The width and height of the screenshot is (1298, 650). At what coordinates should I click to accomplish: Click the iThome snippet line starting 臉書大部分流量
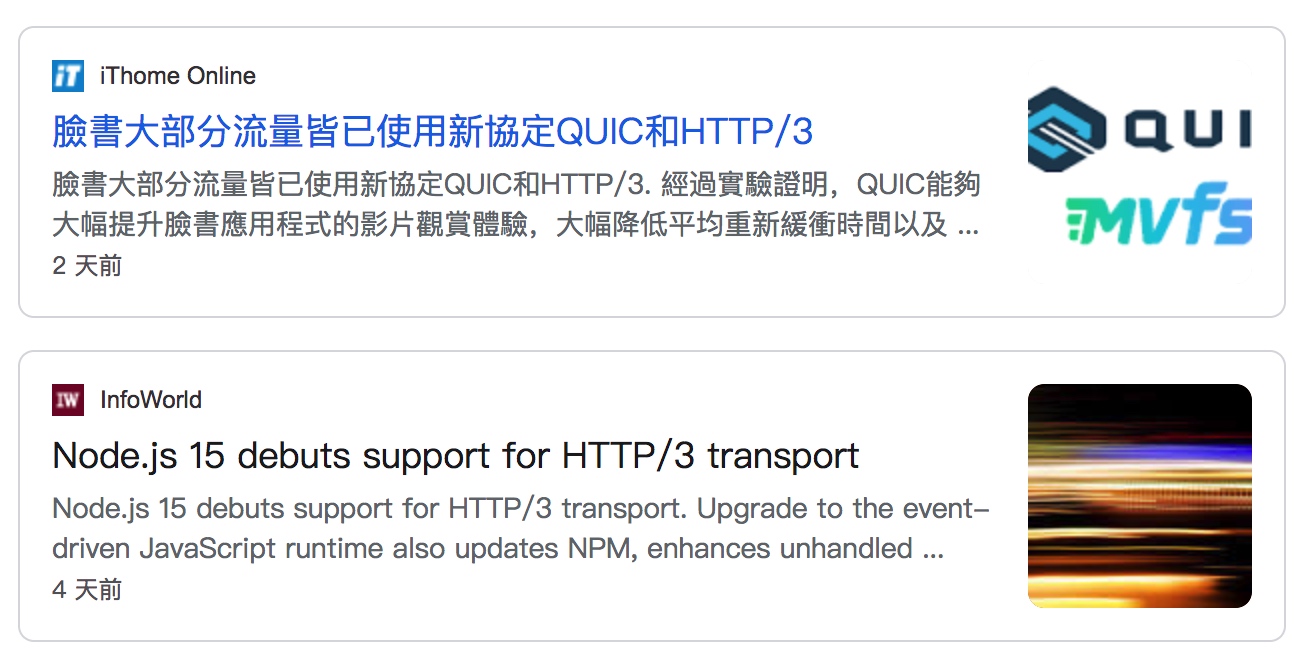coord(516,185)
